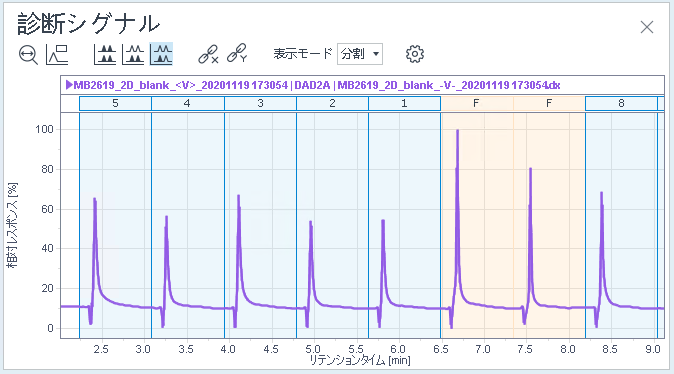Click the 6.5 tick on the x-axis

coord(441,349)
